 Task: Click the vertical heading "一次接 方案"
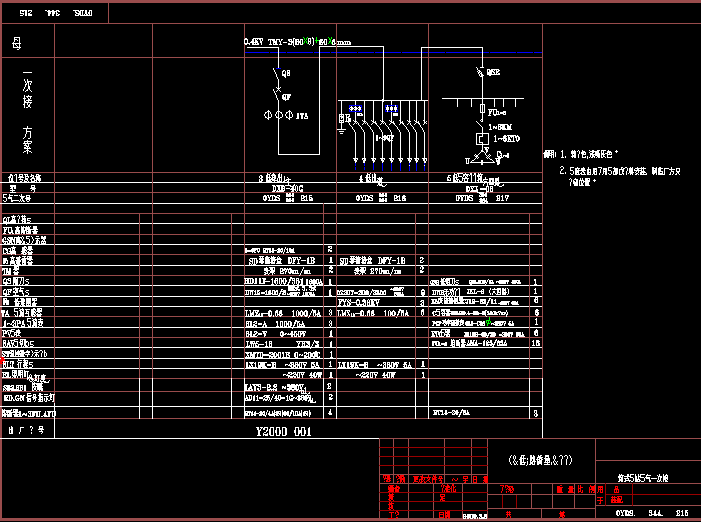[x=27, y=112]
